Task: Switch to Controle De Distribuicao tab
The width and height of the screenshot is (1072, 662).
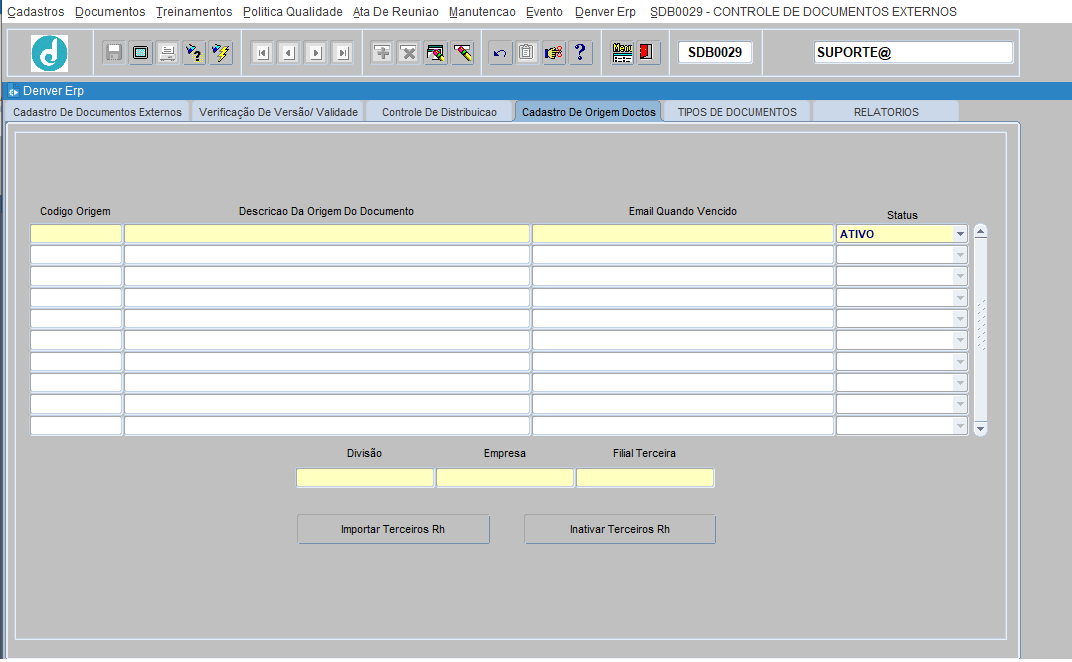Action: 439,112
